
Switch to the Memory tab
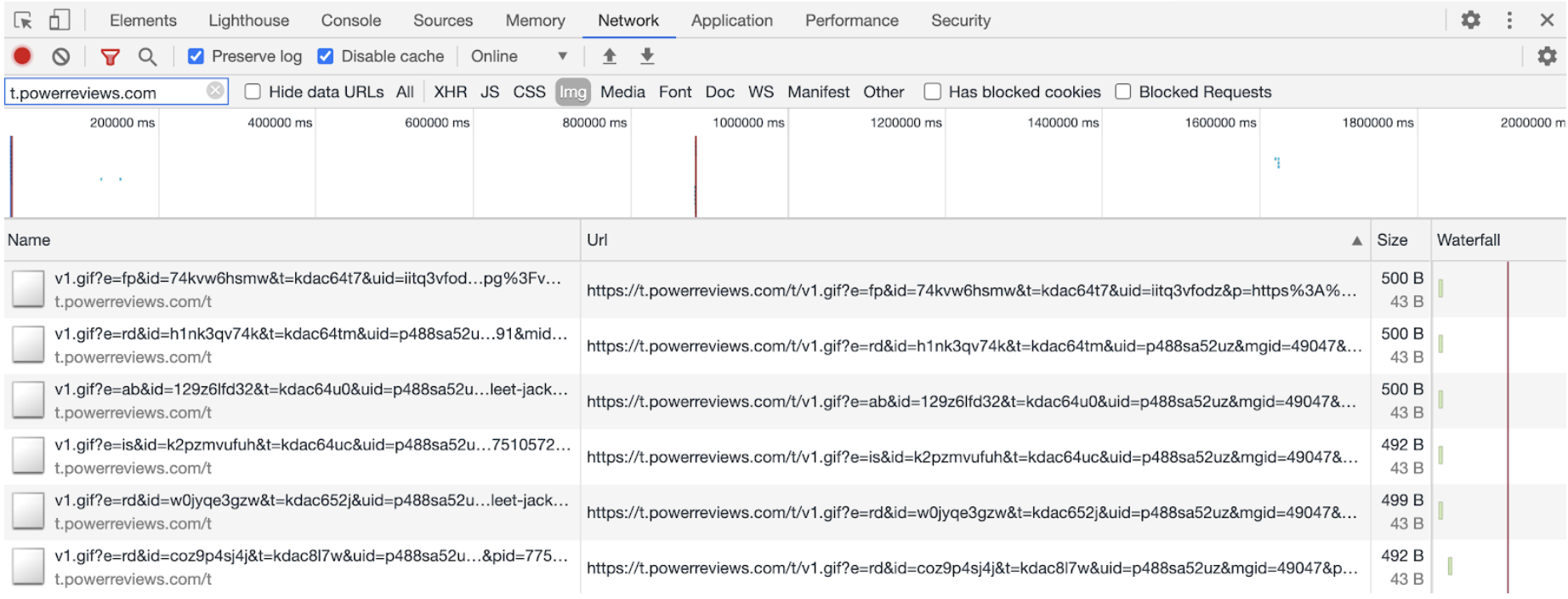tap(535, 20)
